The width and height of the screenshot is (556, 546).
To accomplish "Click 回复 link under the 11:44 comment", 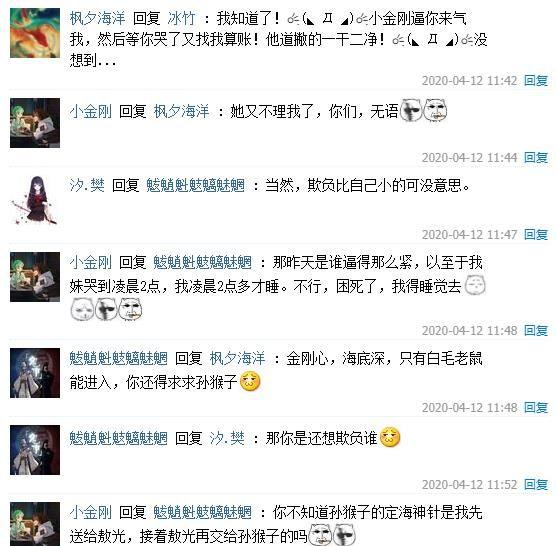I will point(536,158).
